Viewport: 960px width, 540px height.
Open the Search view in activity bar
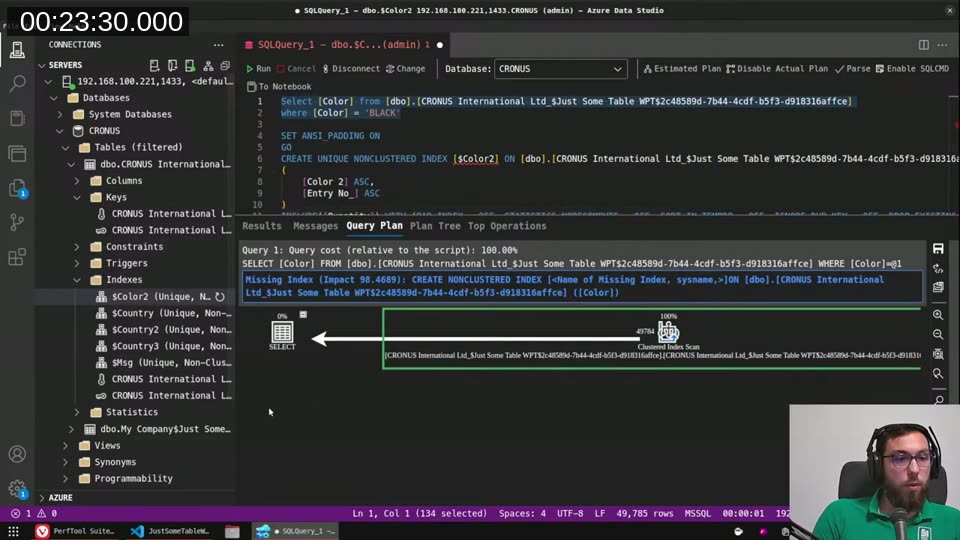click(x=17, y=83)
